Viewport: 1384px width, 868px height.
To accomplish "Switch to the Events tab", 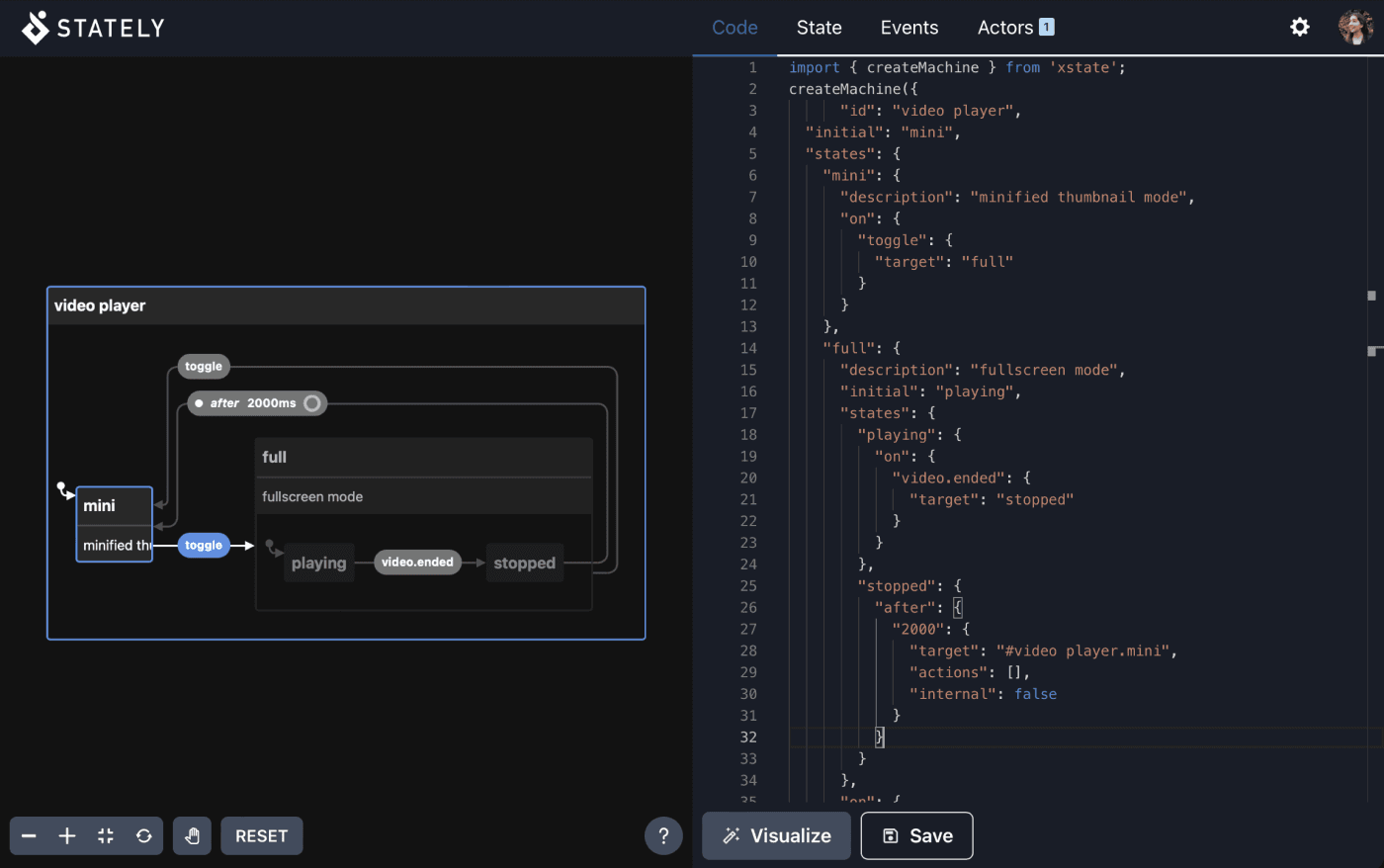I will click(x=908, y=27).
